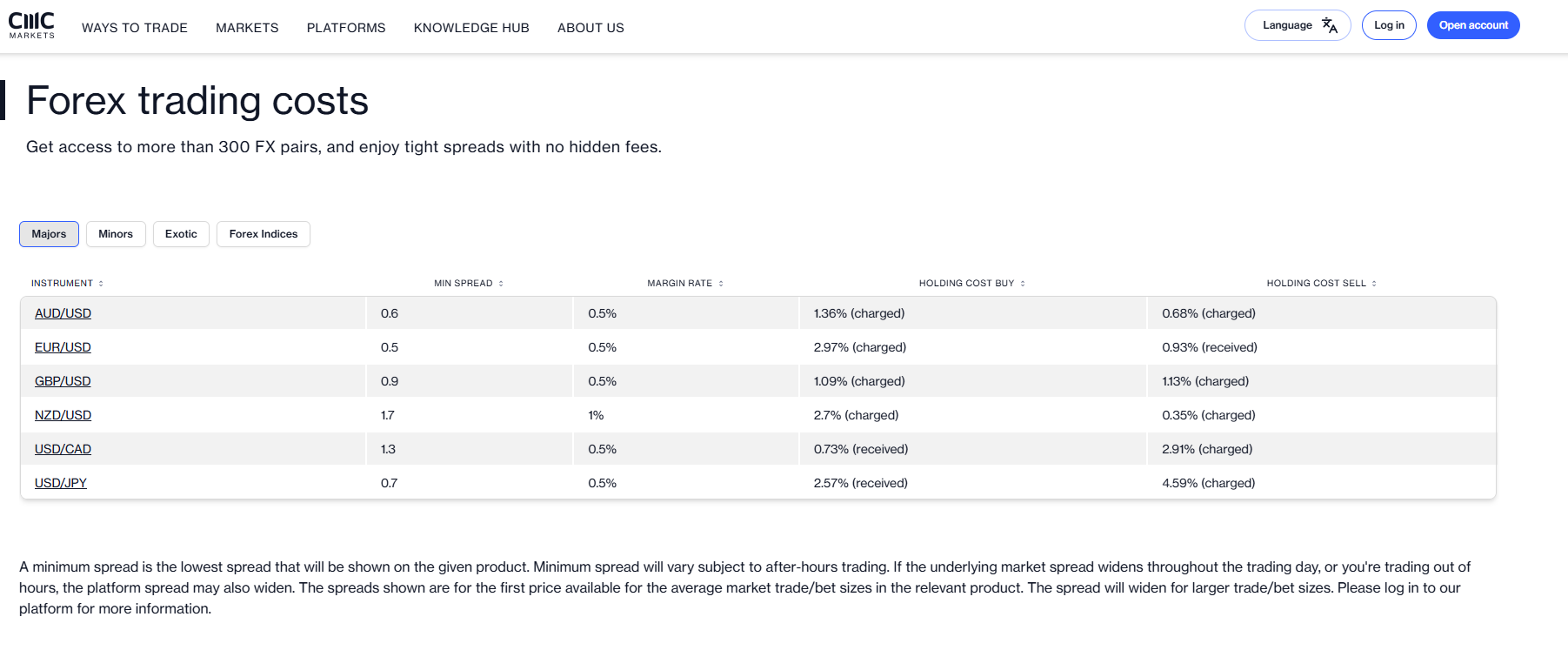Sort by Holding Cost Buy arrows
Screen dimensions: 1568x657
tap(1023, 284)
